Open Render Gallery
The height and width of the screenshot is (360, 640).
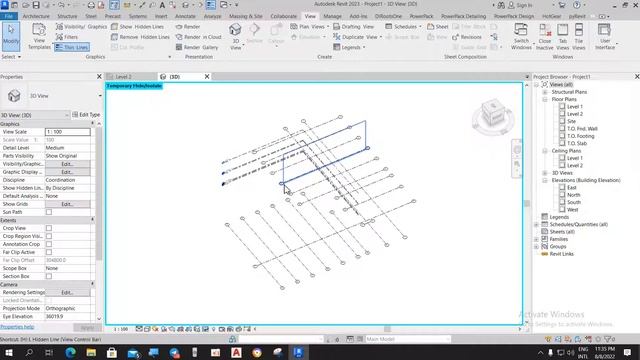(197, 47)
